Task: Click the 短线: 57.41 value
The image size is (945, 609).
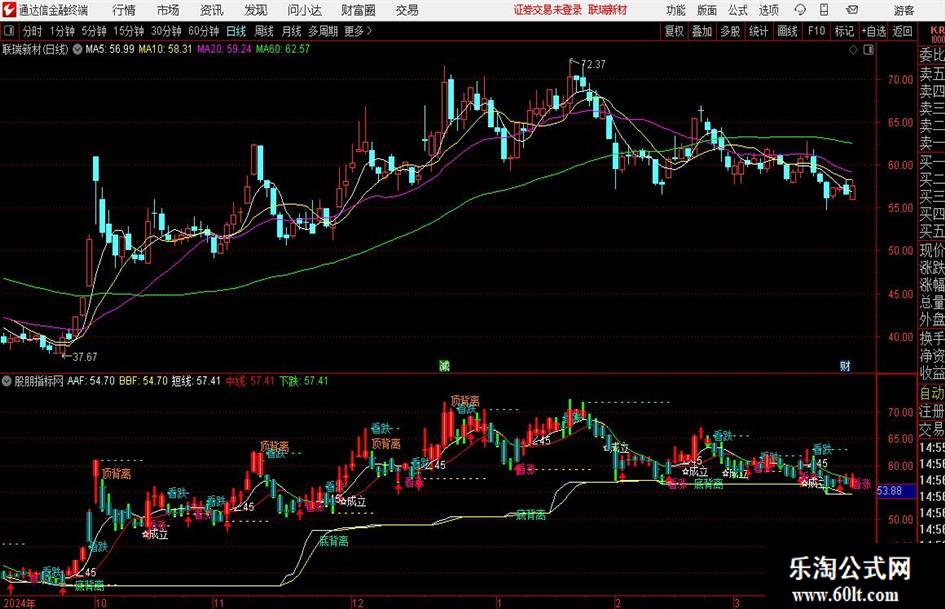Action: [196, 381]
